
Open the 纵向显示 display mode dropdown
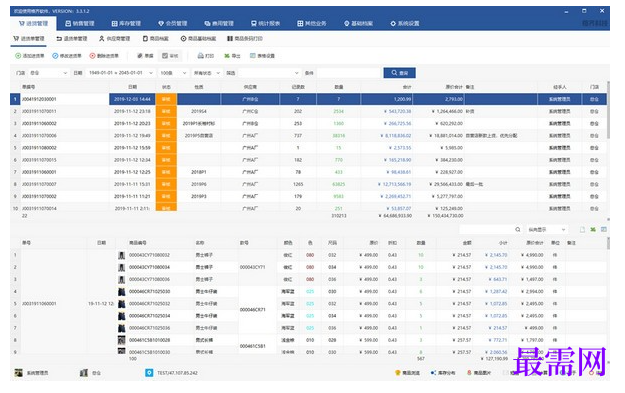pyautogui.click(x=546, y=230)
